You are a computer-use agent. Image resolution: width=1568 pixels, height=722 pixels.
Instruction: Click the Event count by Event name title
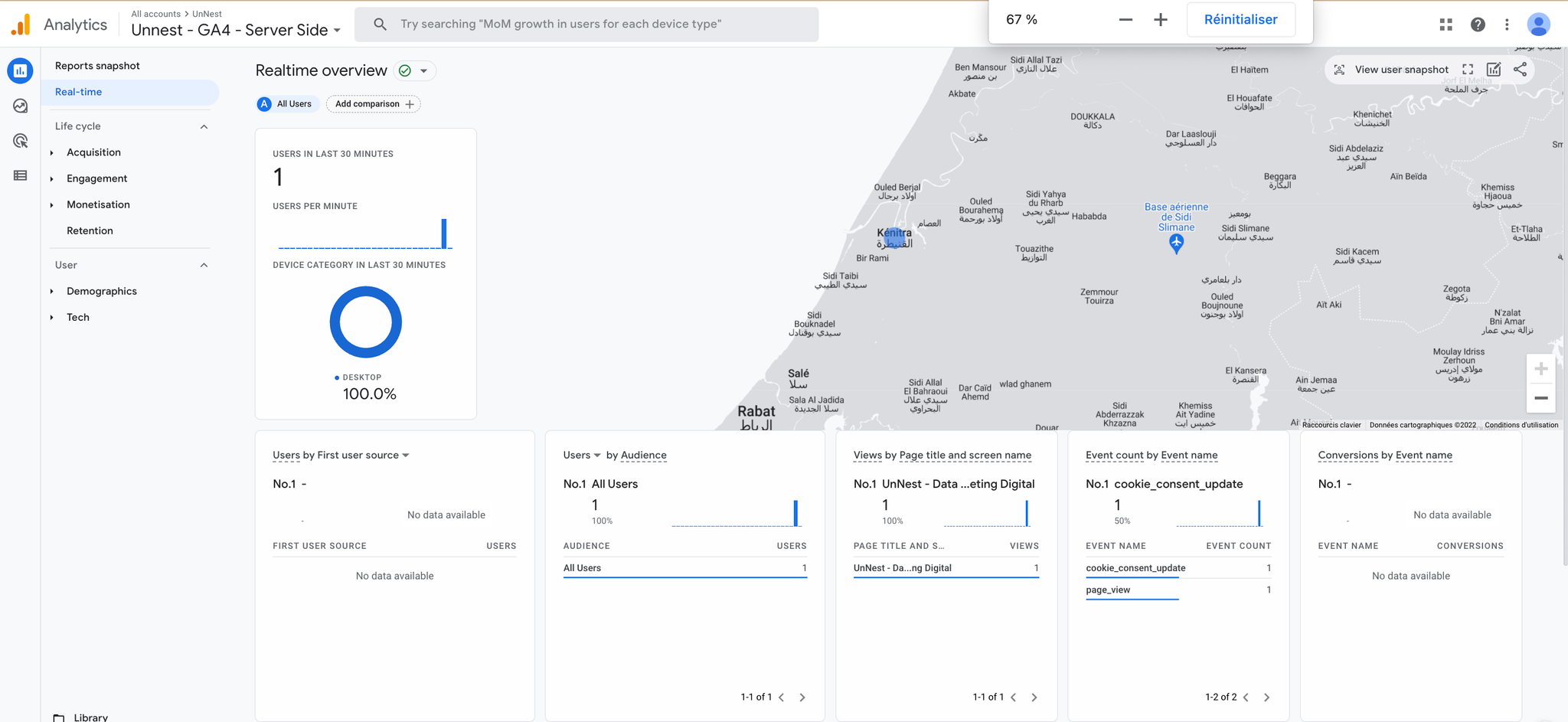(1151, 456)
